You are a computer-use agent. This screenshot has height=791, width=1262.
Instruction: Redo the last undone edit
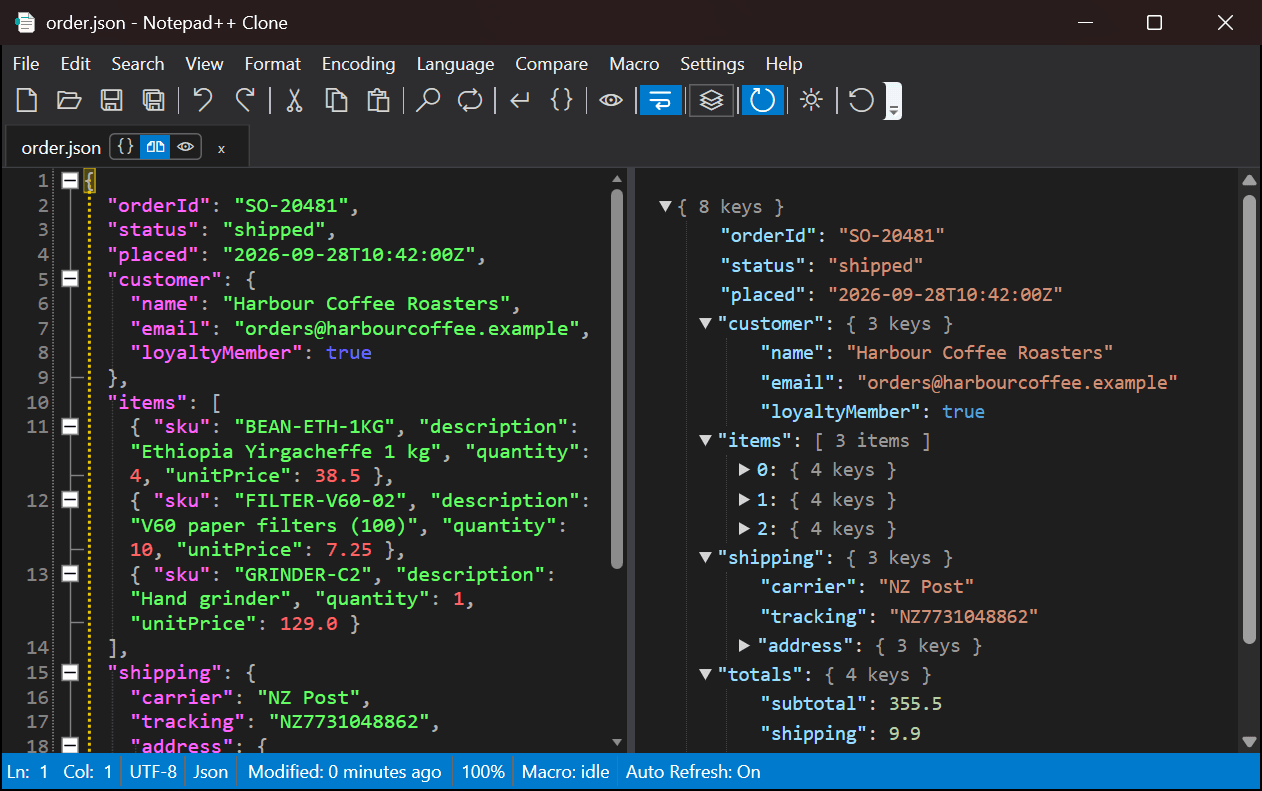point(245,100)
